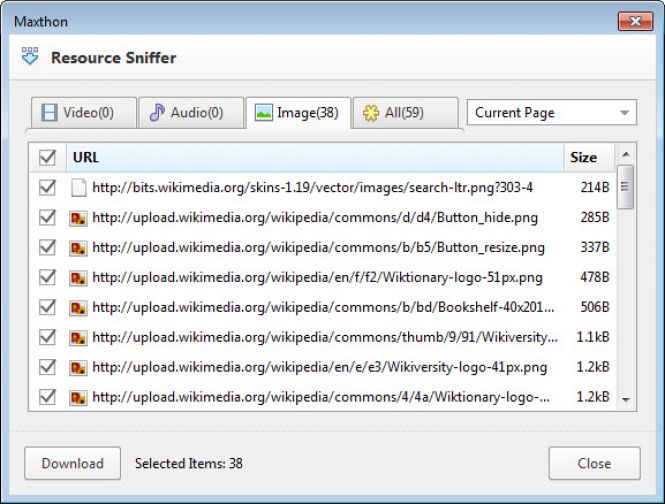Select the Button_hide.png URL text

(315, 218)
